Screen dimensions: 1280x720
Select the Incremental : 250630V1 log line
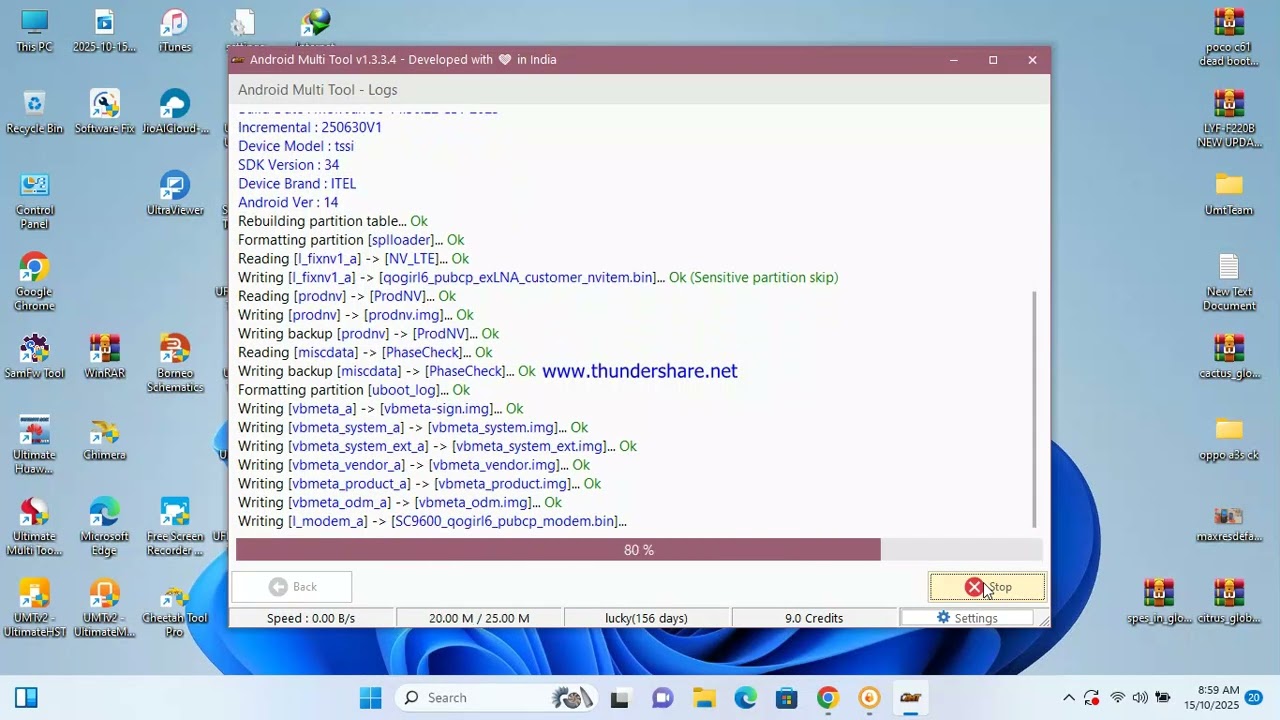pos(310,127)
